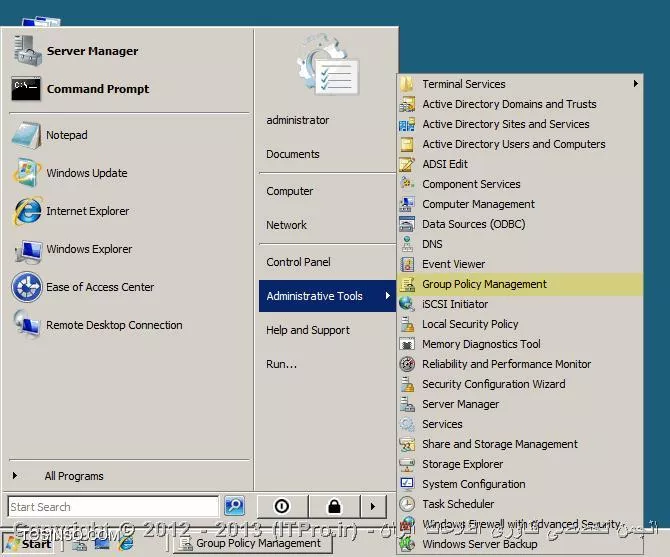The width and height of the screenshot is (670, 557).
Task: Click Active Directory Users and Computers icon
Action: (x=407, y=144)
